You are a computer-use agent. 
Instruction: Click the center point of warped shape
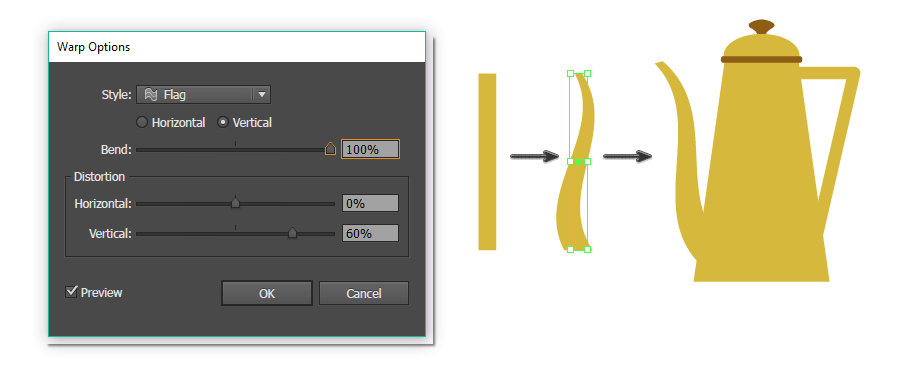pos(579,162)
